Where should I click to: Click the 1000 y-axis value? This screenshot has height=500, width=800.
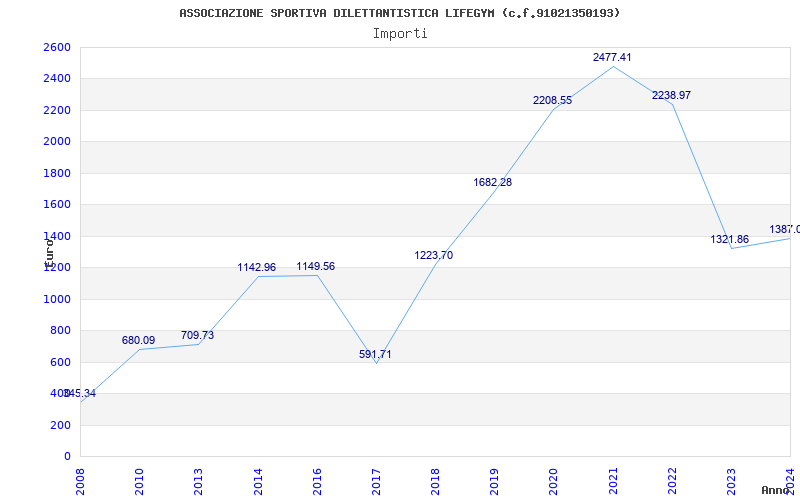click(57, 299)
